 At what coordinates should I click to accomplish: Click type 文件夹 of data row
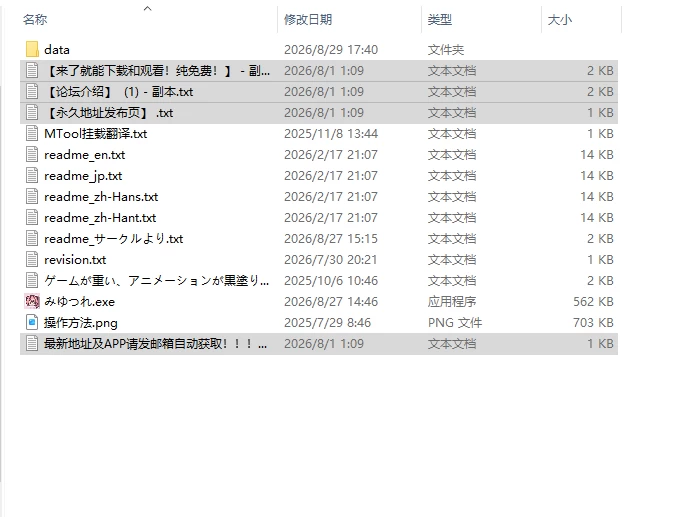pos(446,50)
